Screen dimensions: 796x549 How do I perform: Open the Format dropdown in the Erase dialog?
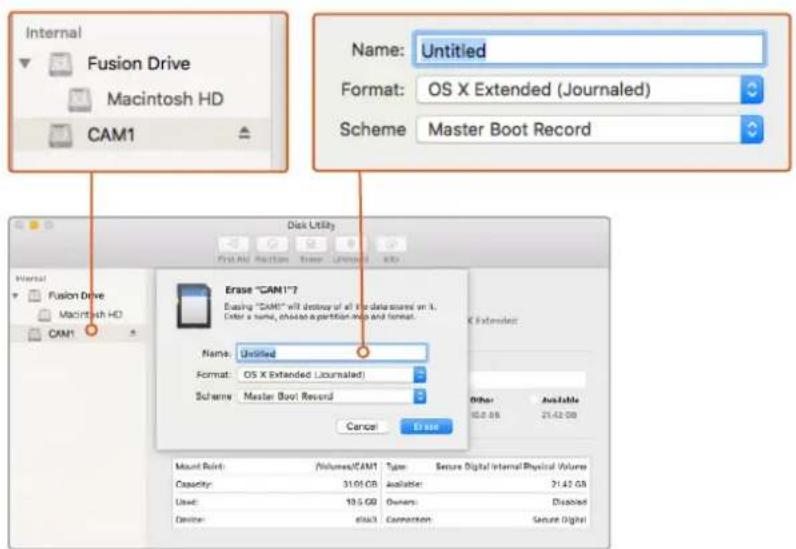(332, 375)
